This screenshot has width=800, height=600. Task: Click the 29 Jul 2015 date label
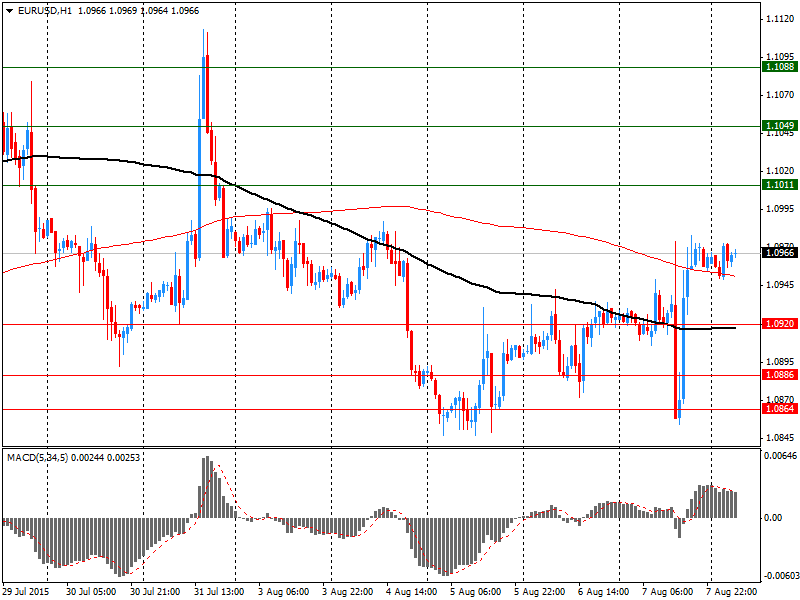(x=27, y=592)
